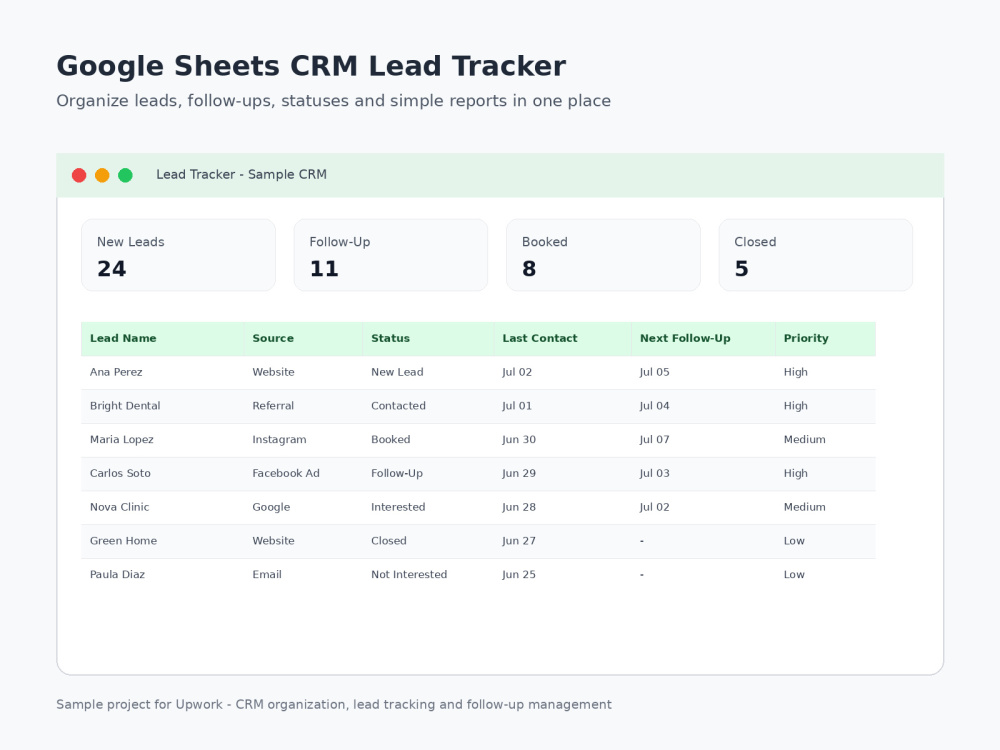The image size is (1000, 750).
Task: Select the Jul 05 next follow-up cell
Action: [703, 372]
